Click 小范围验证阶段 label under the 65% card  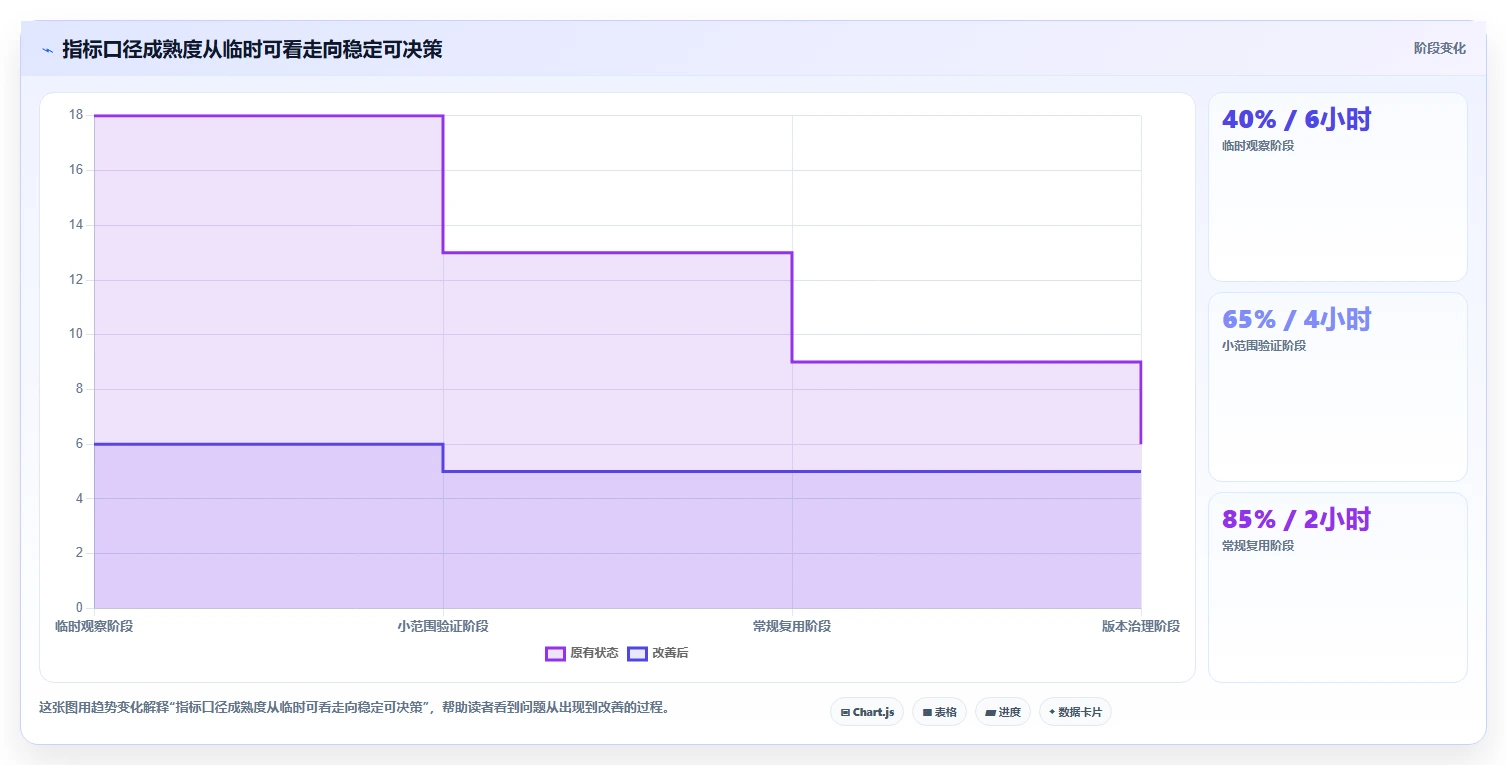[x=1264, y=346]
